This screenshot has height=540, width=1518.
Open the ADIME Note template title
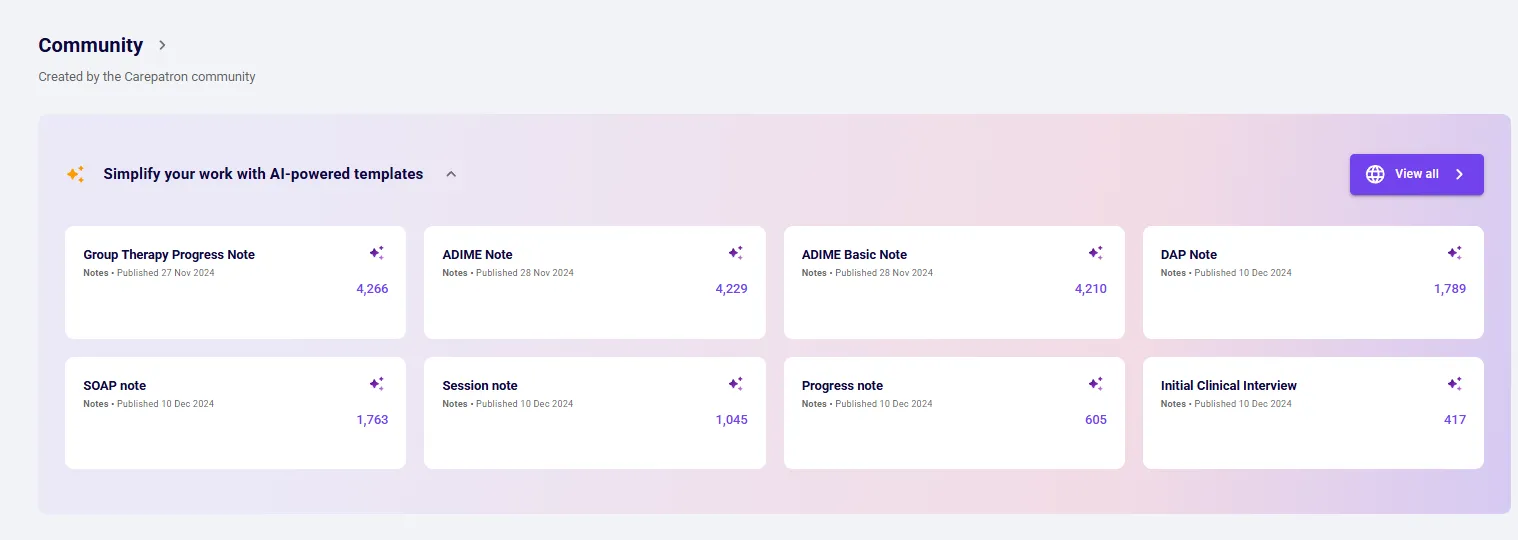coord(477,255)
